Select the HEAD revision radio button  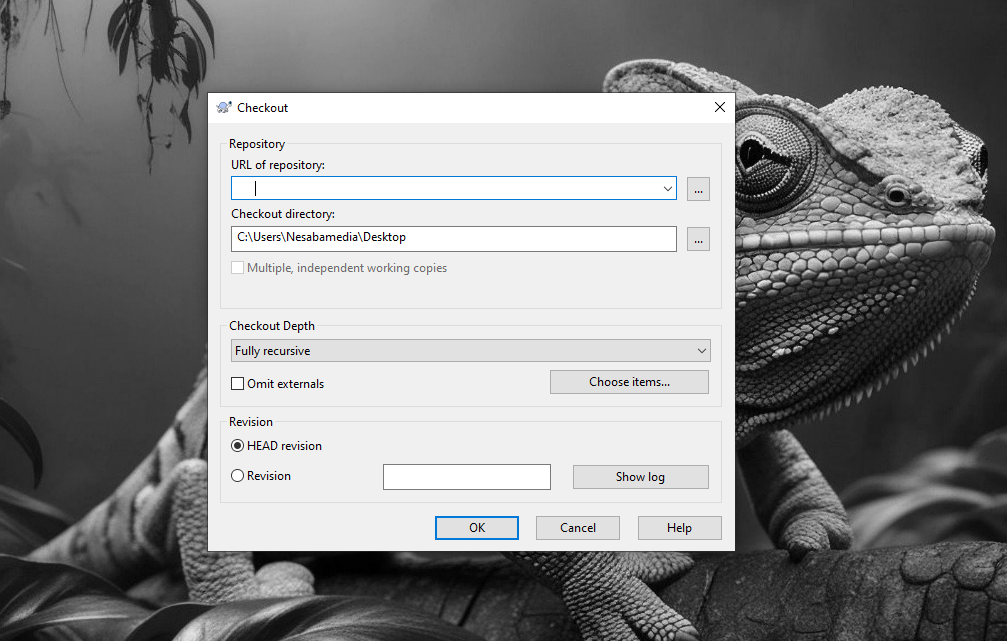click(238, 446)
